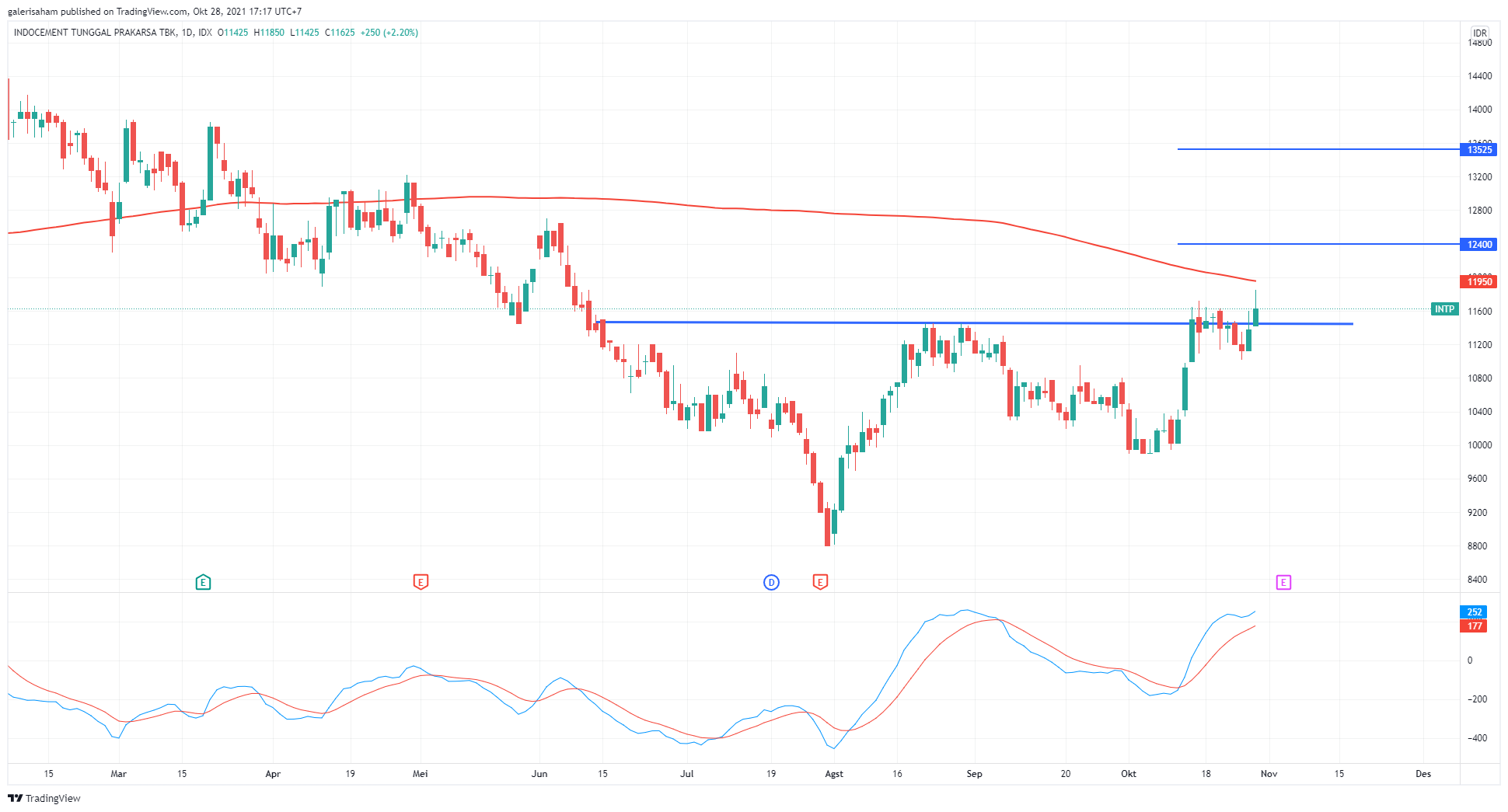Click the red earnings E marker near Agst

(820, 582)
